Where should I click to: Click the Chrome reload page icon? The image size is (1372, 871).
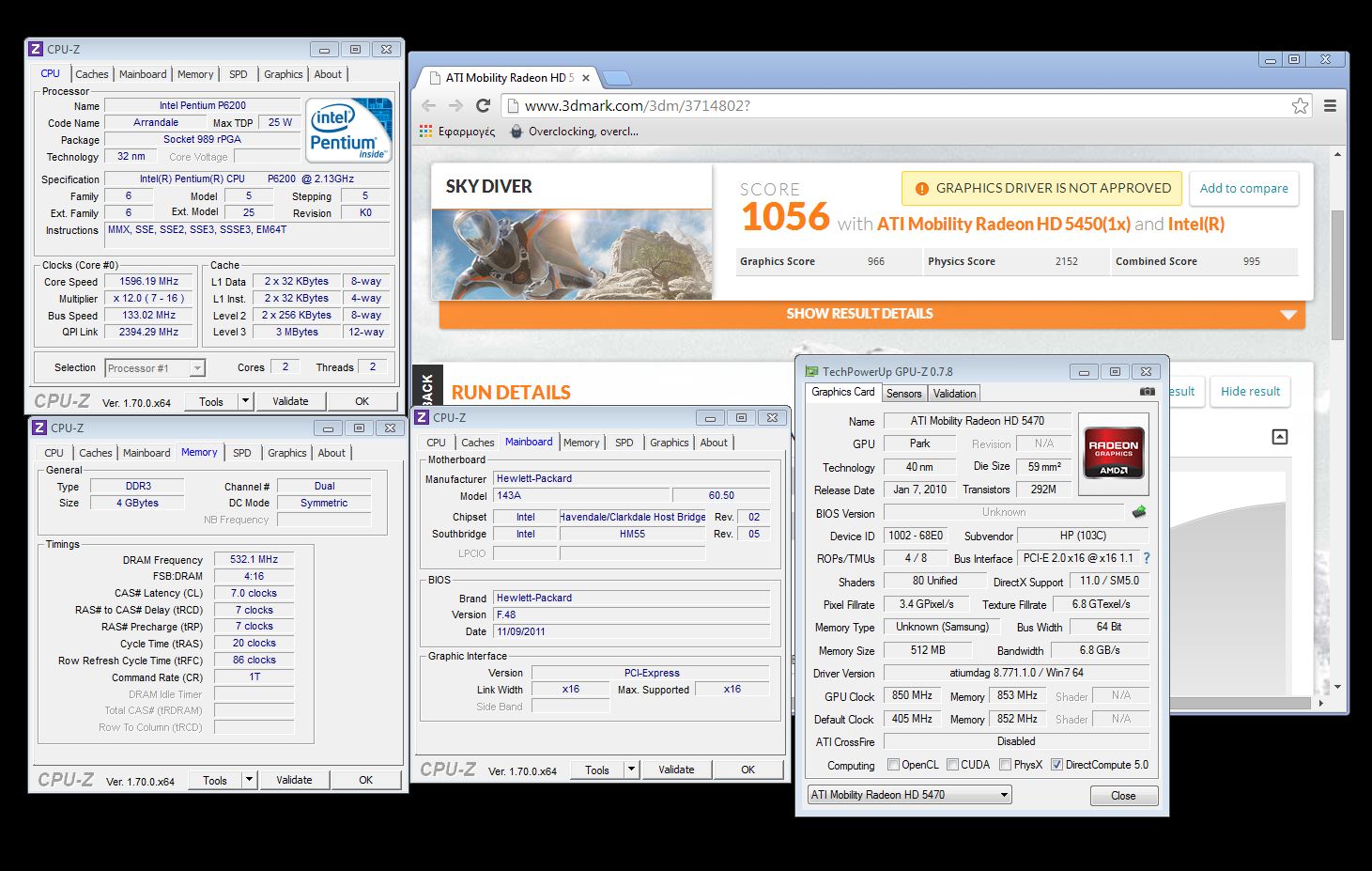point(483,105)
